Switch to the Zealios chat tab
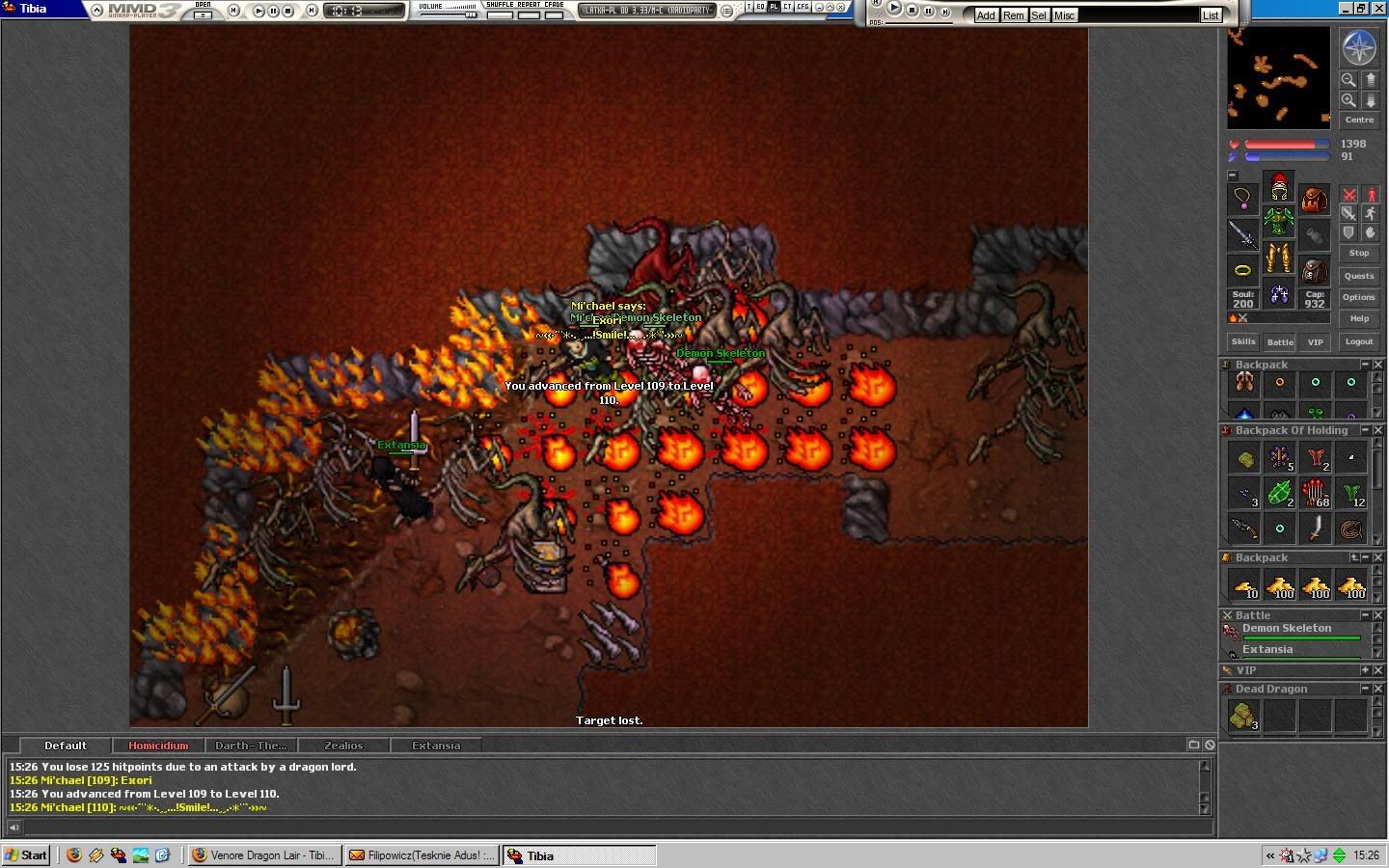 [x=343, y=746]
